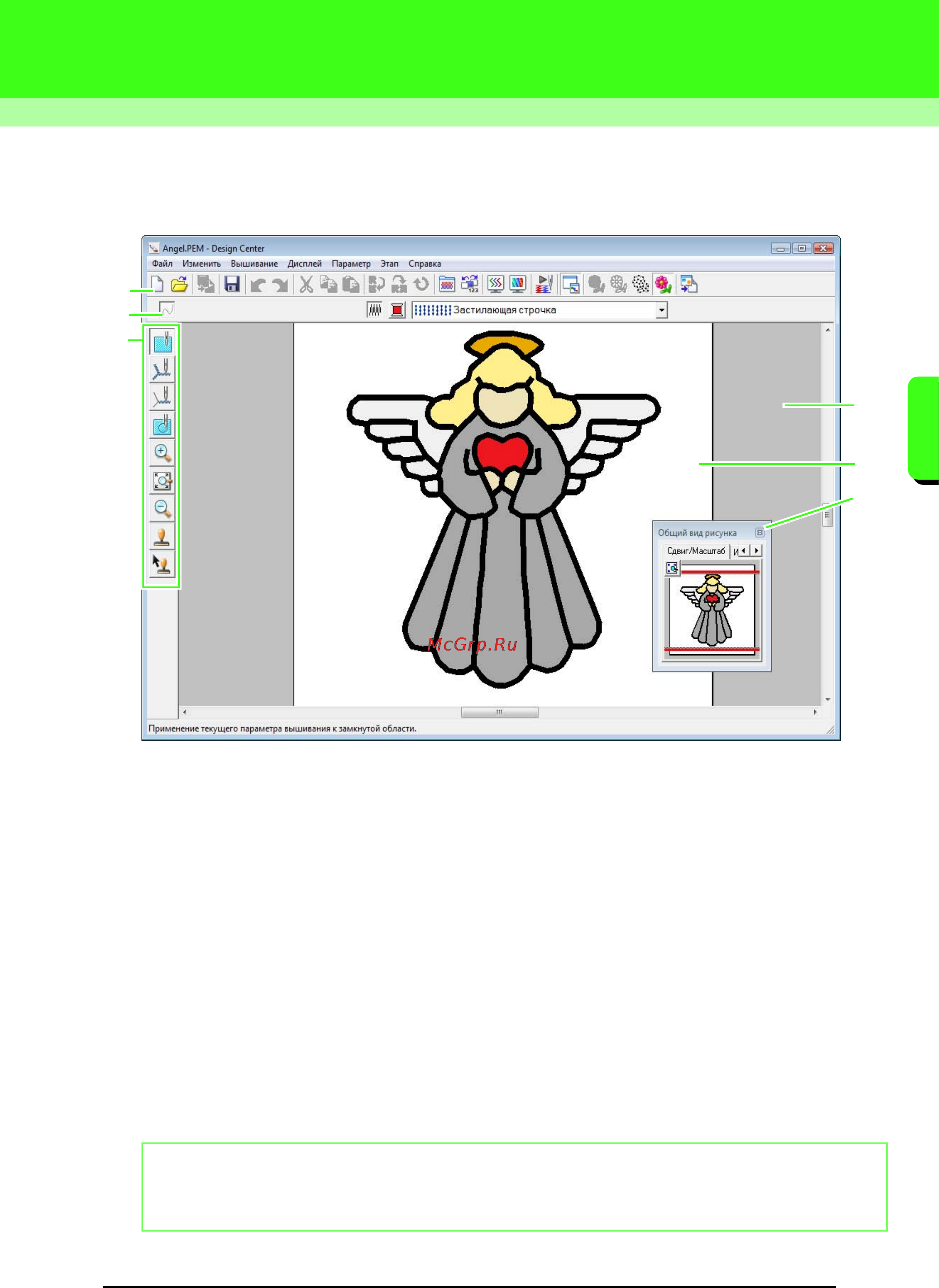
Task: Open the Этап menu
Action: point(389,264)
